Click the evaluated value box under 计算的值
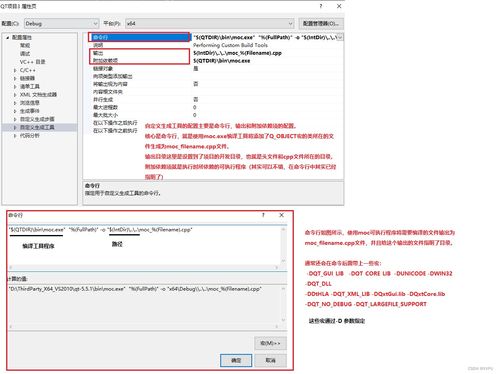This screenshot has height=374, width=499. 144,305
